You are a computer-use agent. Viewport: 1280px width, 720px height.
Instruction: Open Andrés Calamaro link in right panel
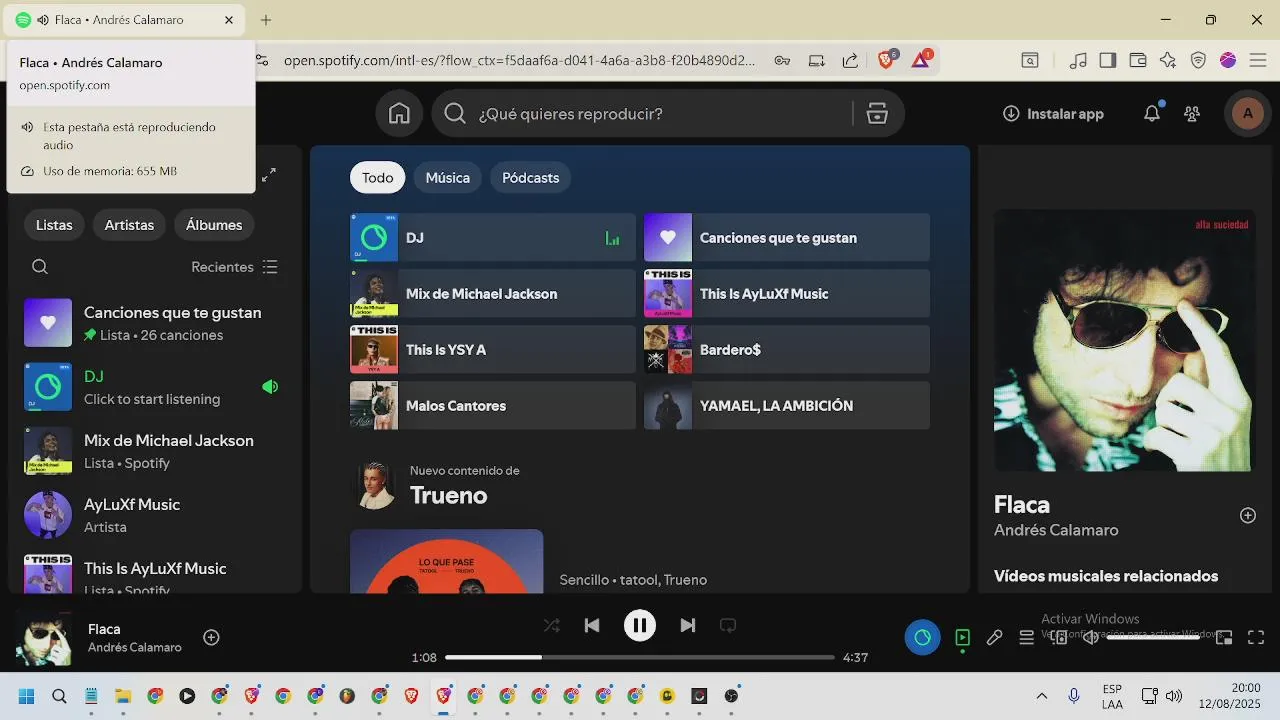click(1056, 530)
